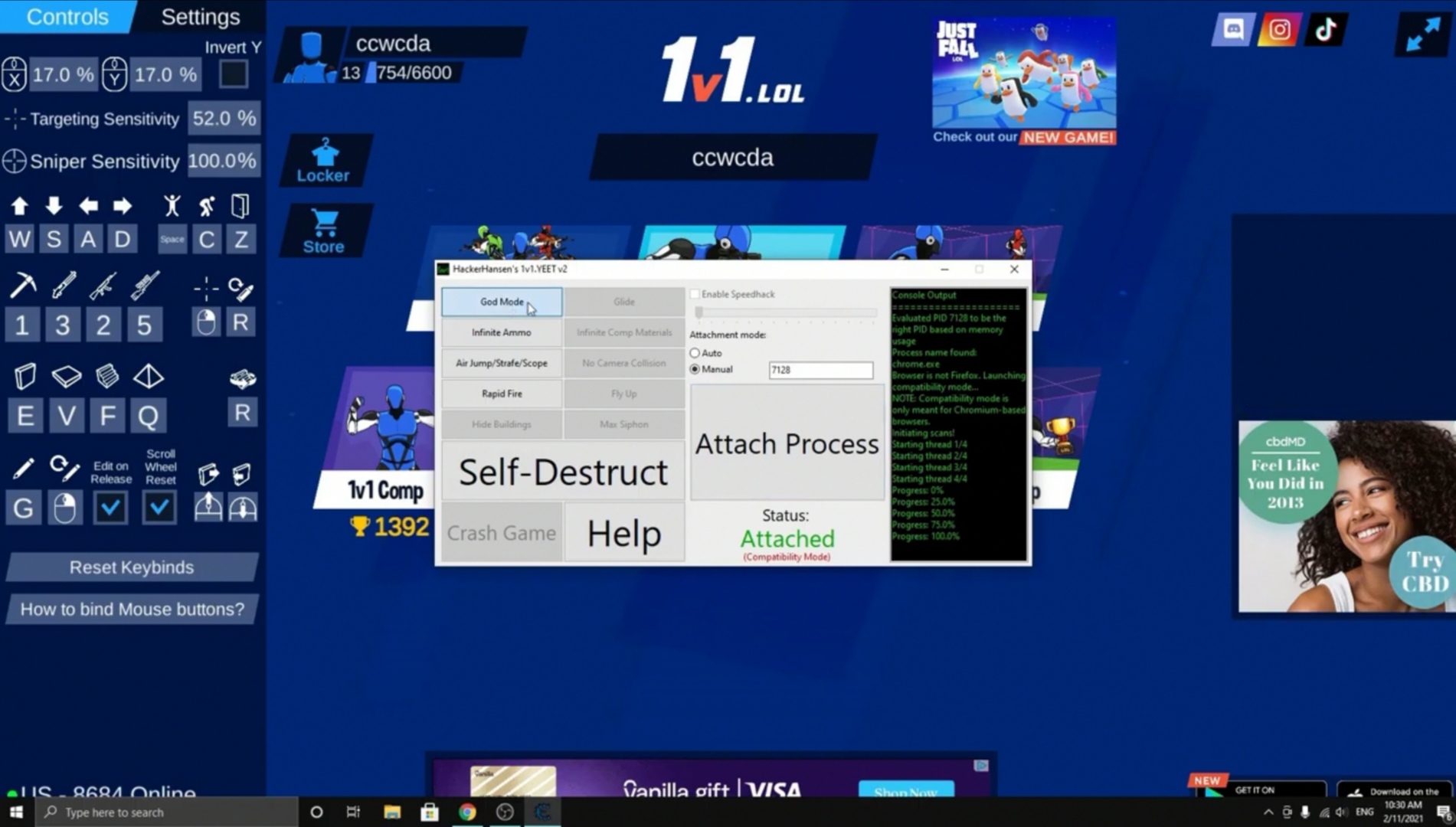The image size is (1456, 827).
Task: Open the Discord link icon
Action: (1233, 30)
